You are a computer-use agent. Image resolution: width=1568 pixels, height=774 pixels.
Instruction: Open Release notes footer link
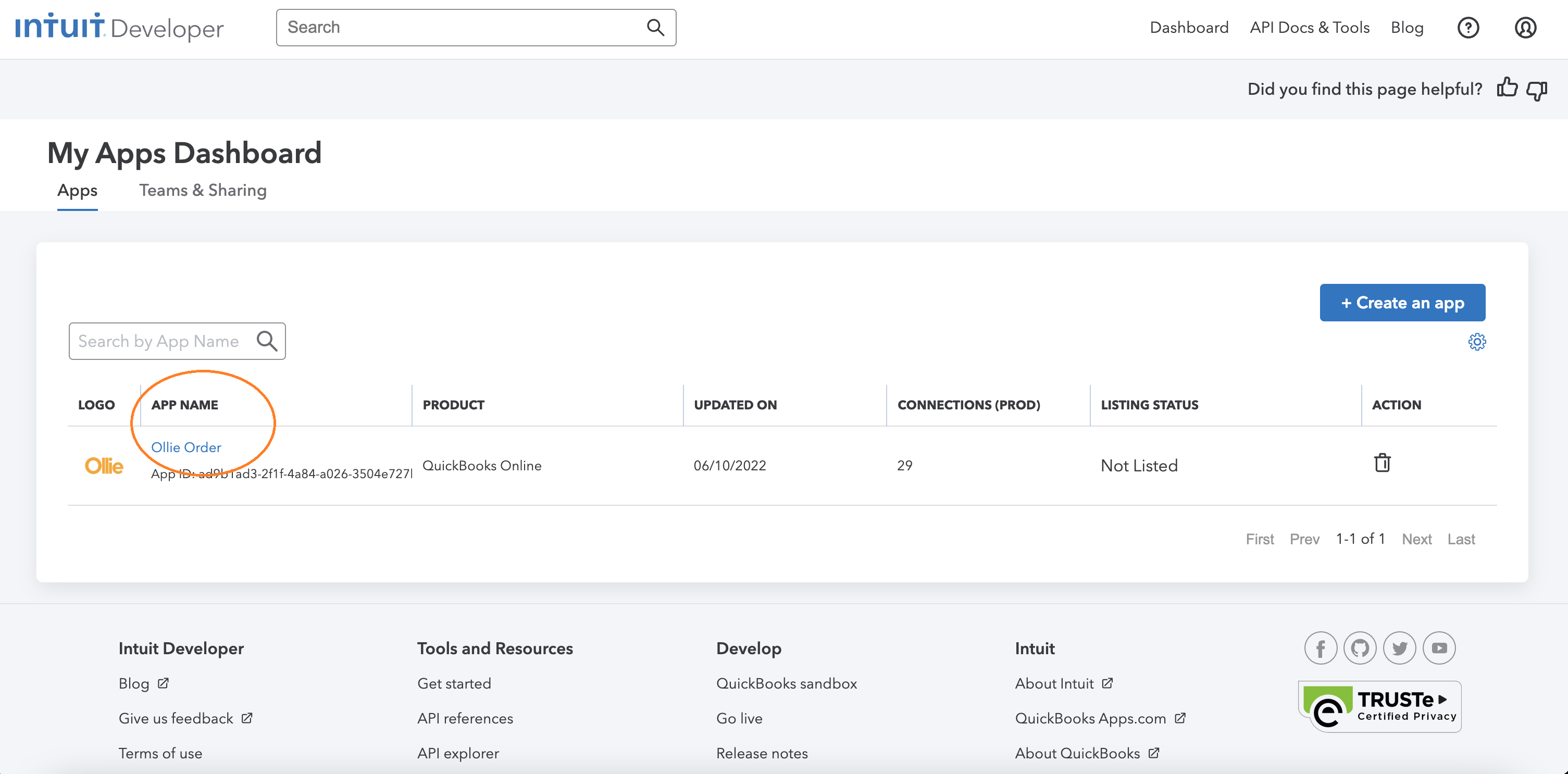coord(762,753)
